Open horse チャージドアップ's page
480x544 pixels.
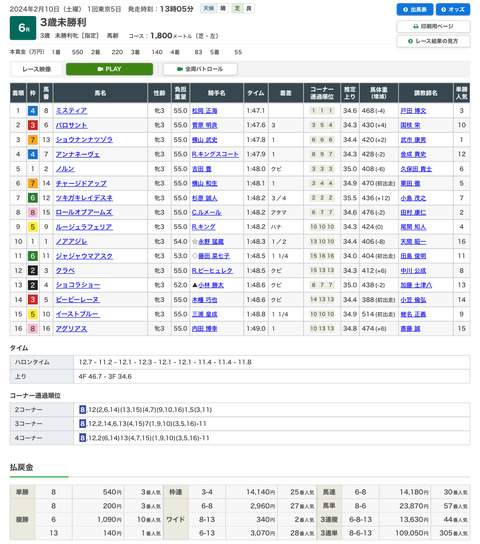pyautogui.click(x=81, y=183)
